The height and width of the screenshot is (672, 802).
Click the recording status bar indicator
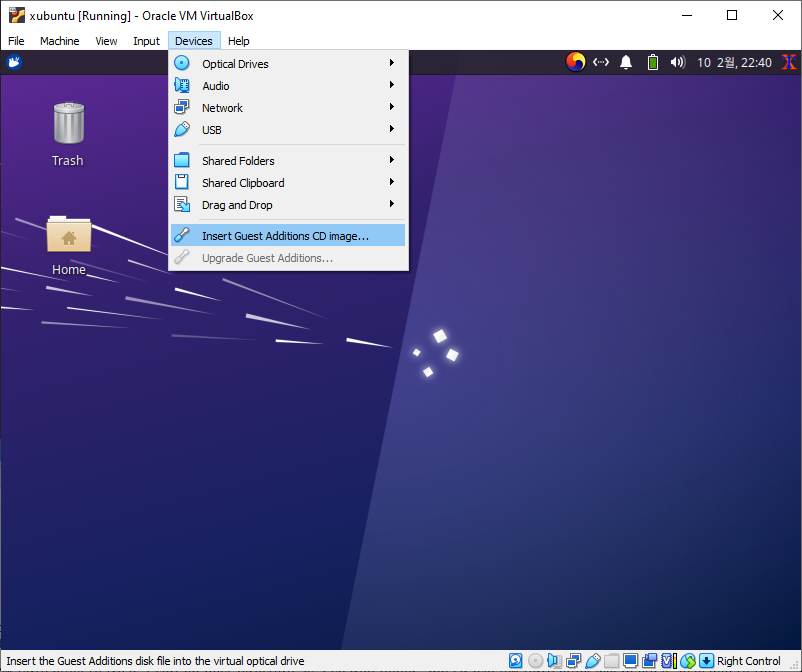tap(650, 660)
